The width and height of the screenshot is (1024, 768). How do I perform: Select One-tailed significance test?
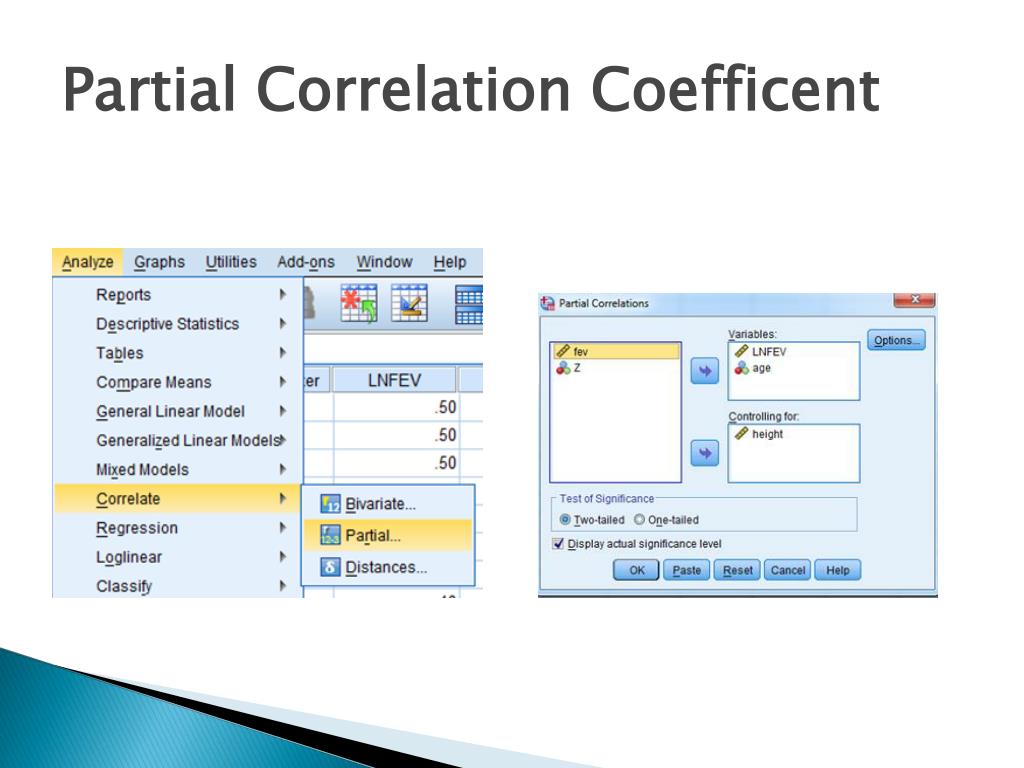[666, 520]
